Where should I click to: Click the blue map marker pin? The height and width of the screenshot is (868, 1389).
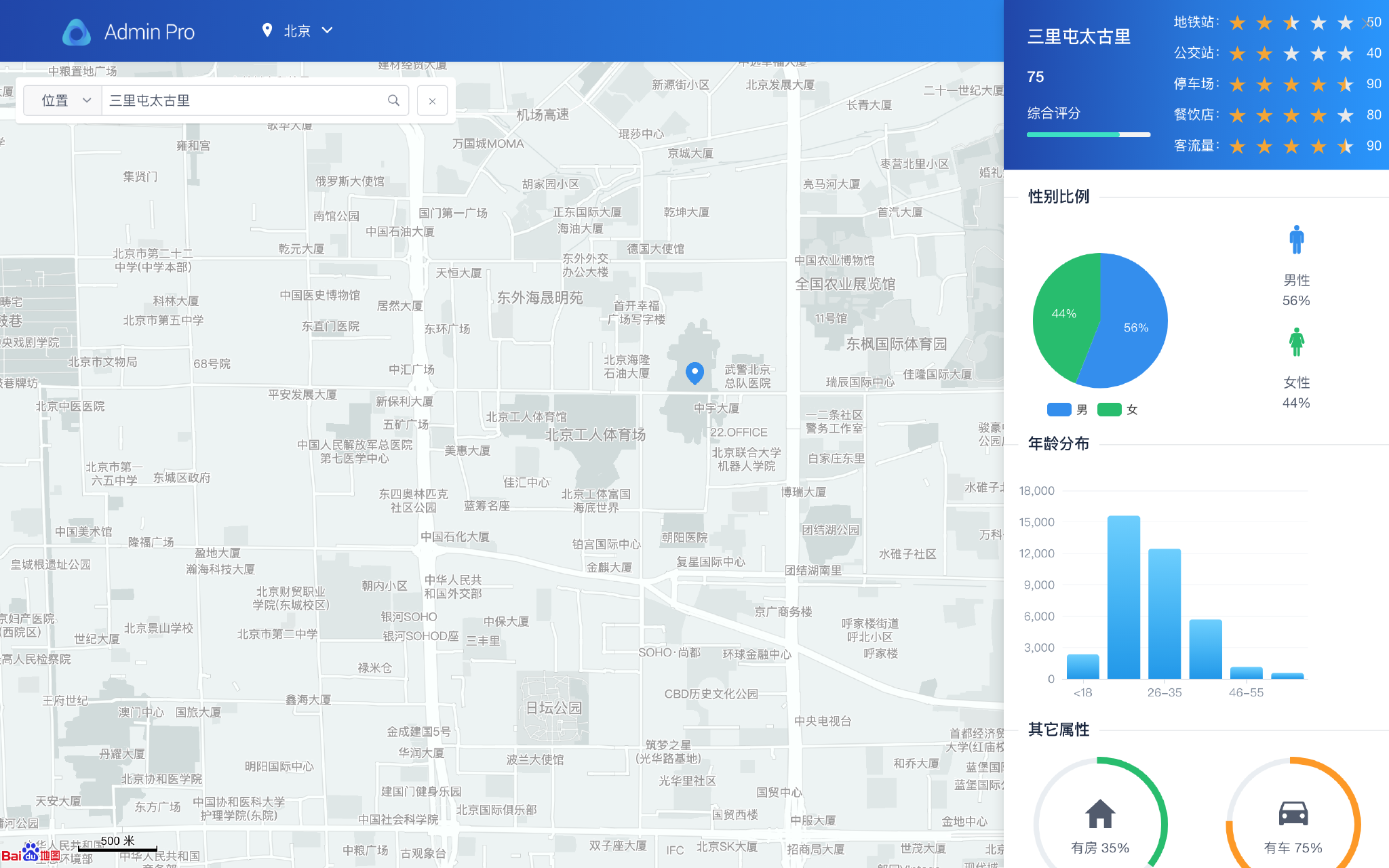pos(694,373)
